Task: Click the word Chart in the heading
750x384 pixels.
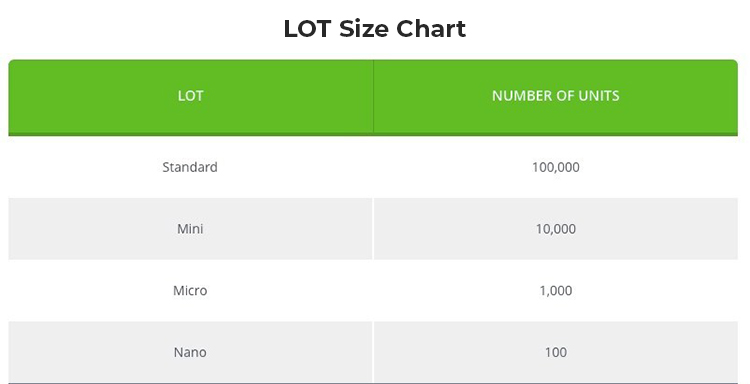Action: click(431, 29)
